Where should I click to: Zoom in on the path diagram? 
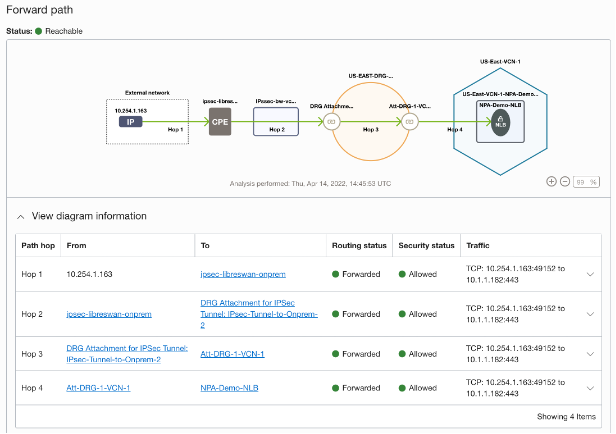click(x=551, y=182)
